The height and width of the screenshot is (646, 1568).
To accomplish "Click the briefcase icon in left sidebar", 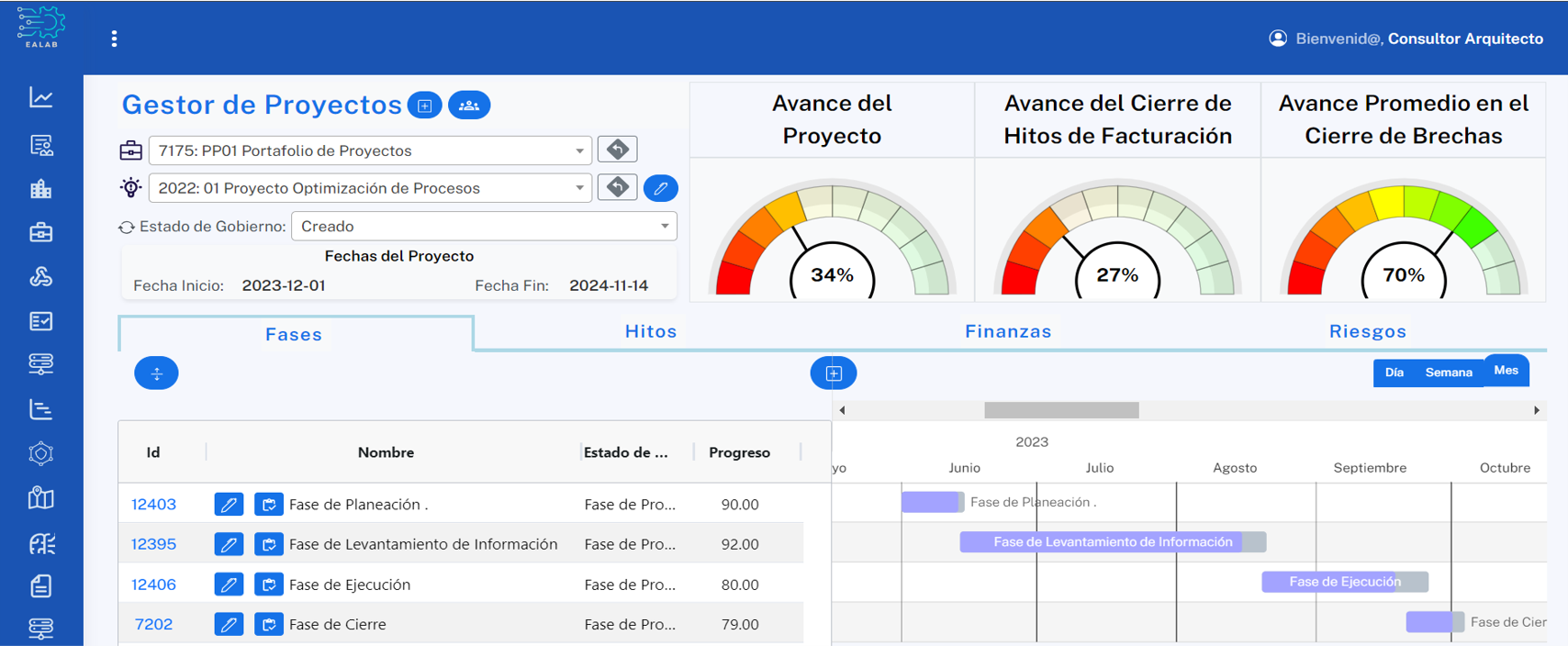I will pyautogui.click(x=41, y=232).
